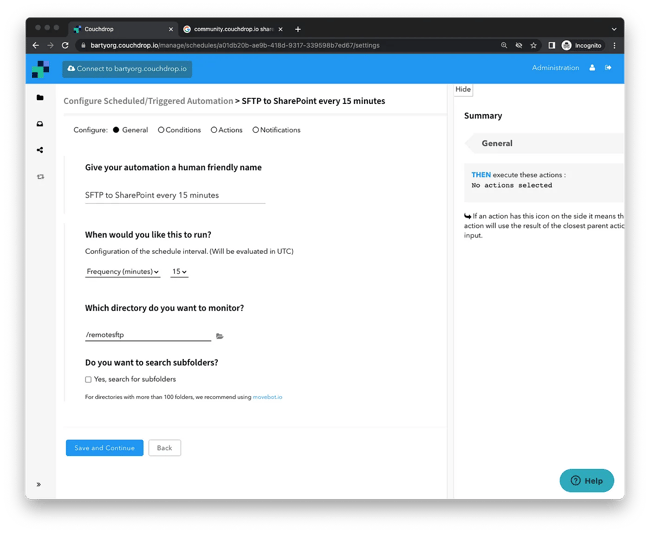Open browser three-dot menu
This screenshot has width=650, height=533.
click(614, 45)
